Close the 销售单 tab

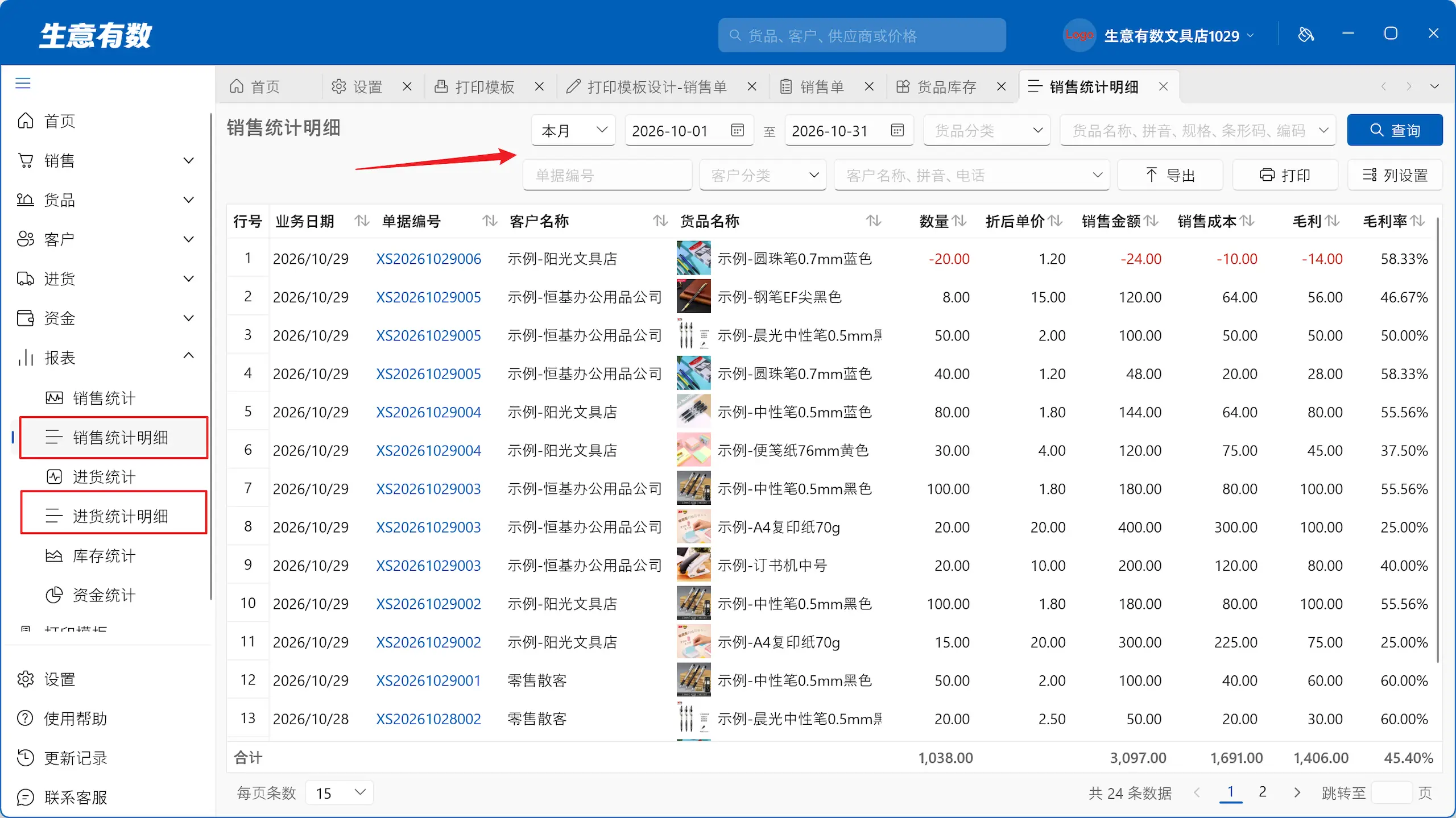click(x=870, y=86)
